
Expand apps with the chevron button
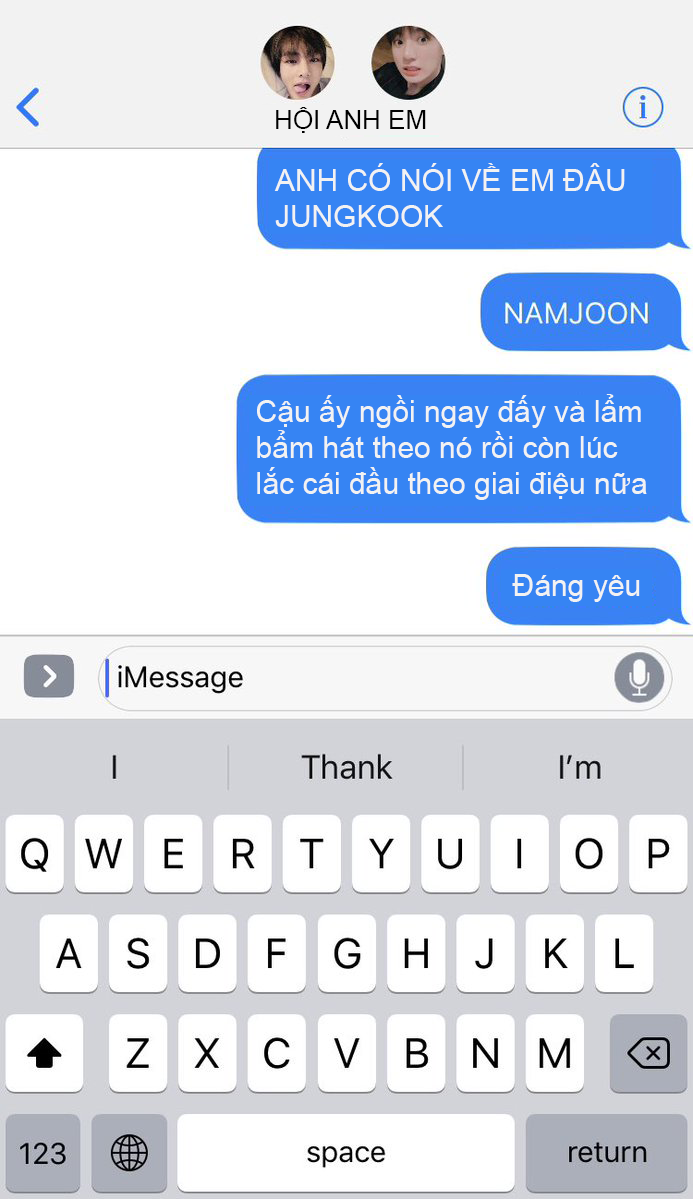point(49,676)
